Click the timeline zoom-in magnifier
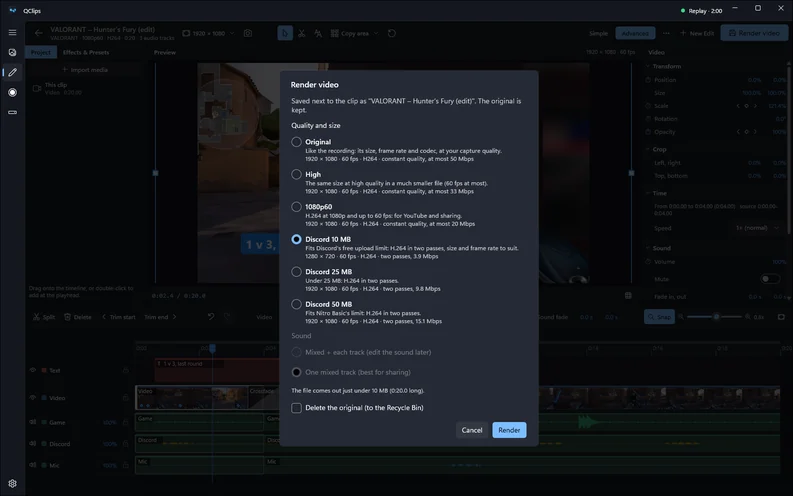 tap(748, 317)
